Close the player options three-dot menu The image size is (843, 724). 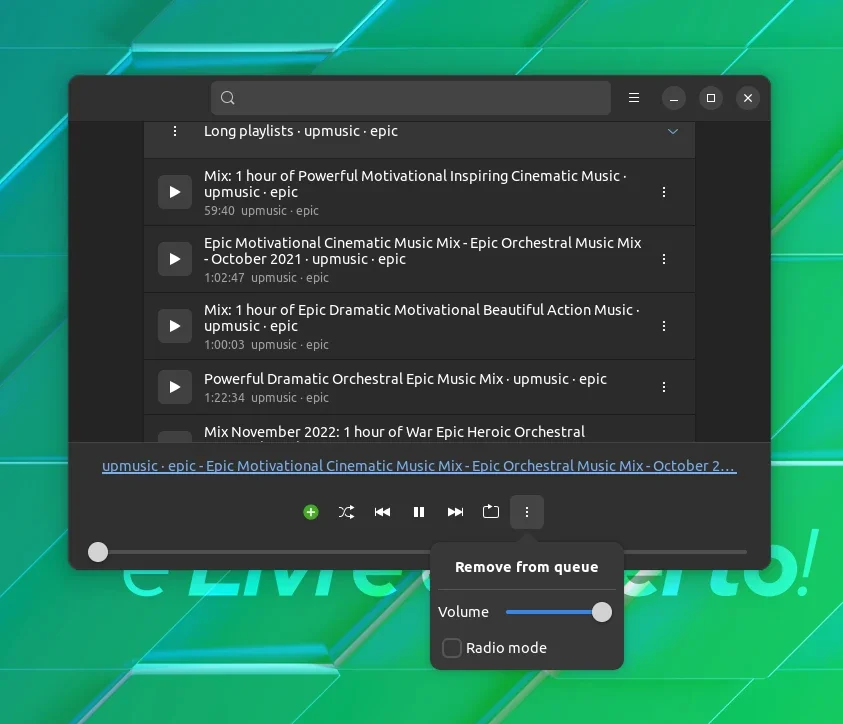coord(527,512)
